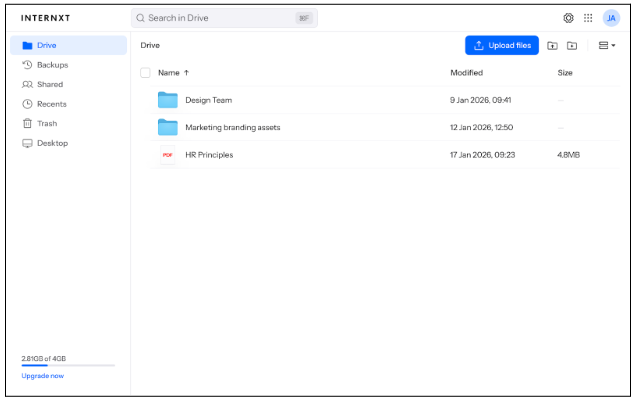Toggle the select all files checkbox
The height and width of the screenshot is (402, 635).
[x=145, y=73]
